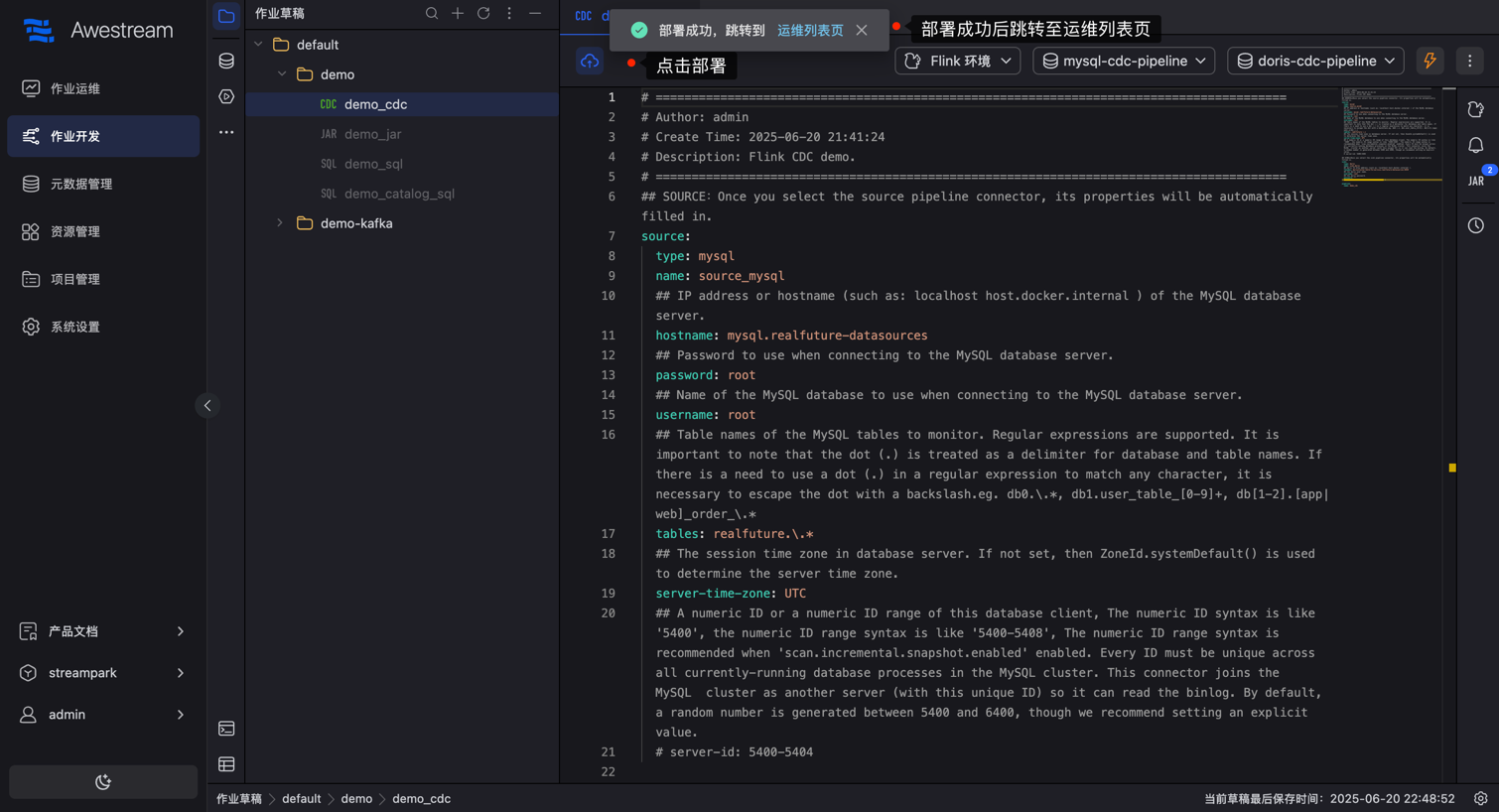The image size is (1499, 812).
Task: Collapse the left sidebar with arrow handle
Action: [x=207, y=405]
